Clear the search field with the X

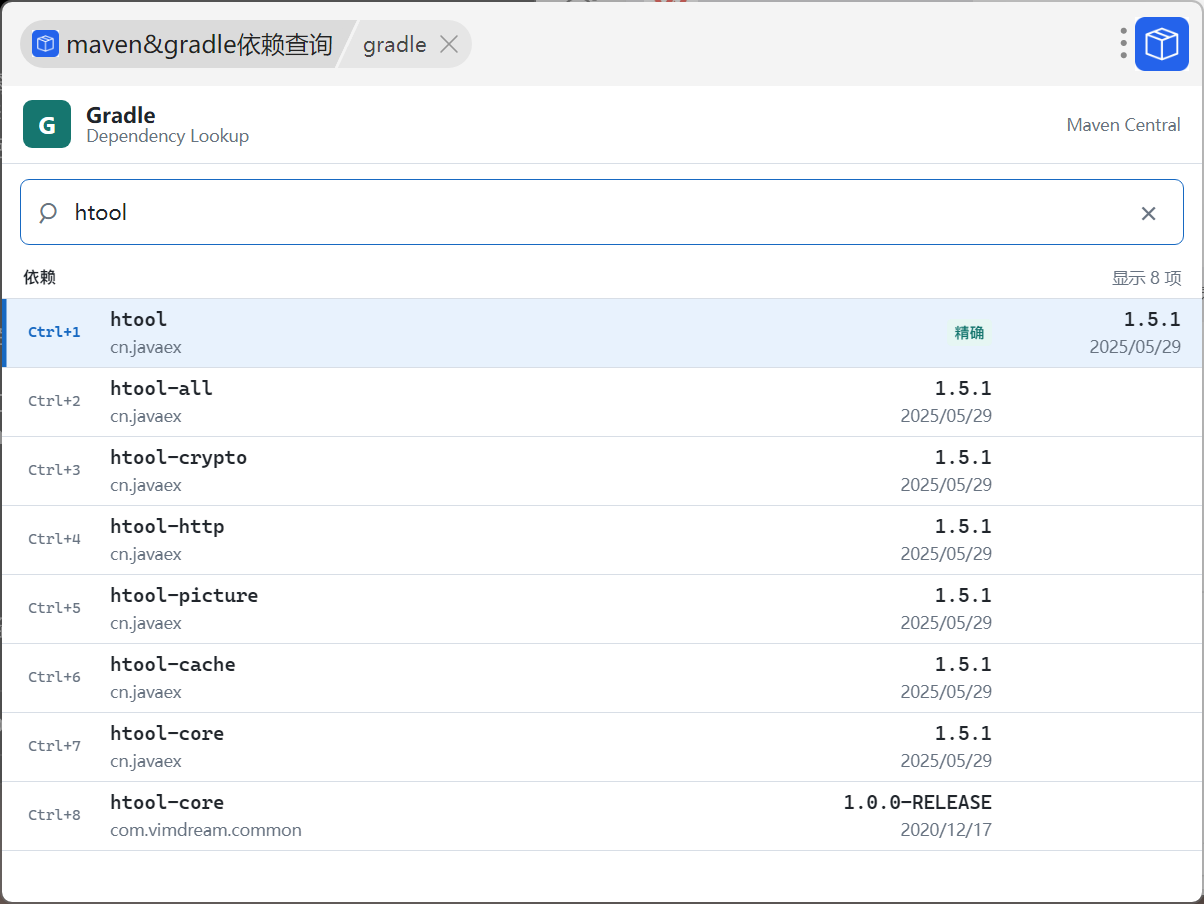pyautogui.click(x=1148, y=213)
